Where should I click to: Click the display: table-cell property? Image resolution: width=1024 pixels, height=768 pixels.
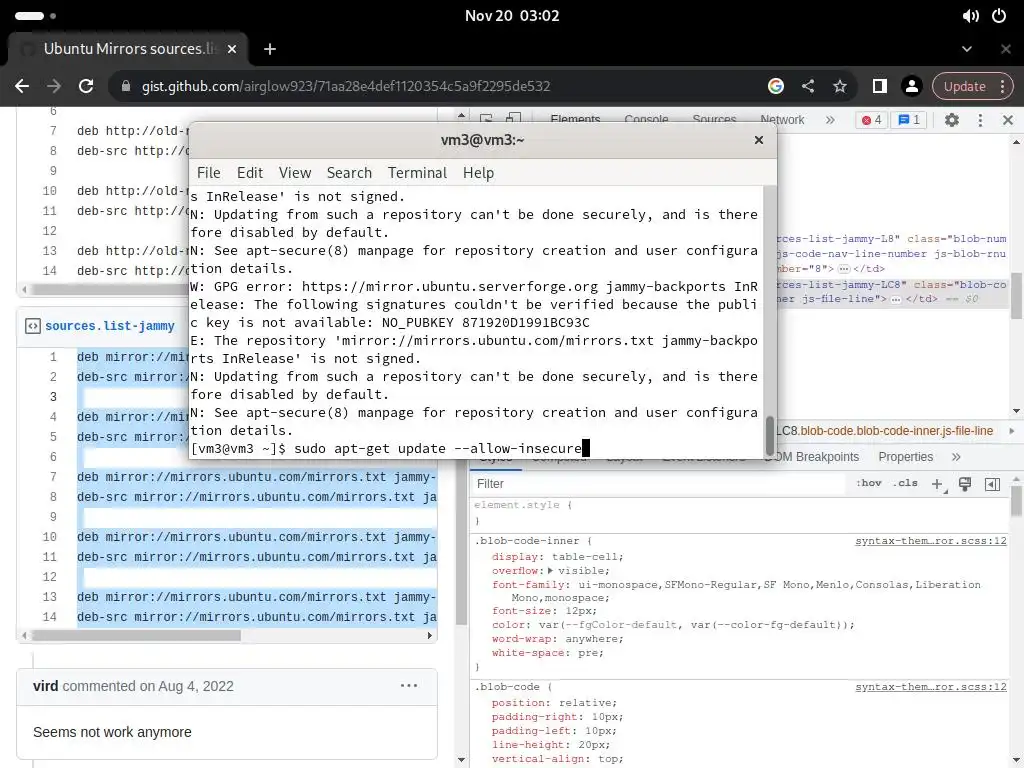coord(558,557)
